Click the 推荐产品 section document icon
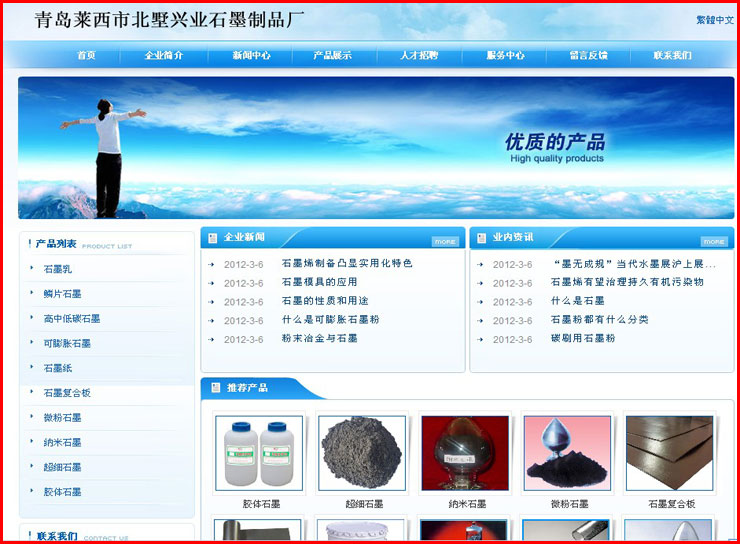The height and width of the screenshot is (544, 740). point(216,388)
